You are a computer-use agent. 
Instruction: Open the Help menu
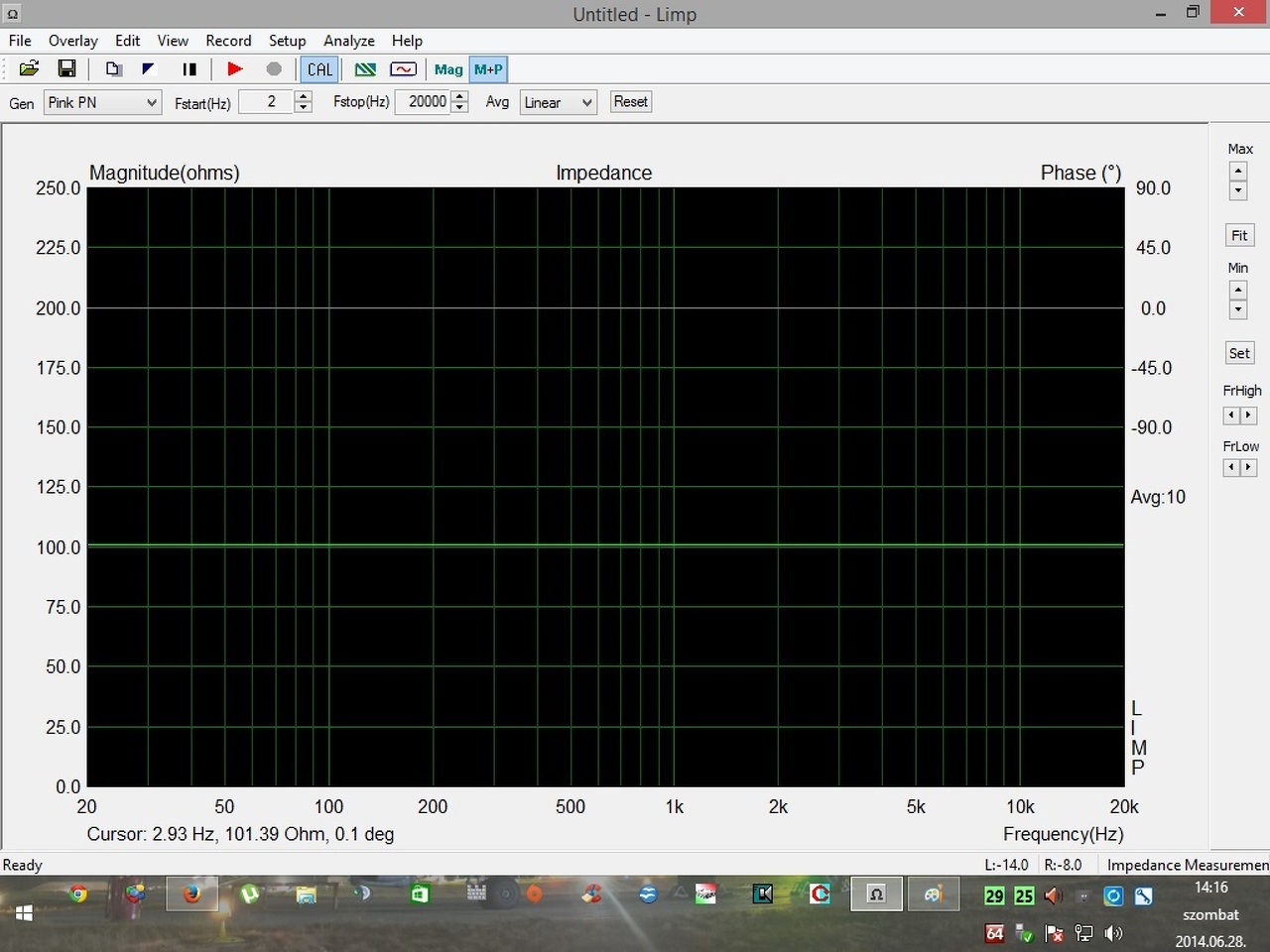407,41
